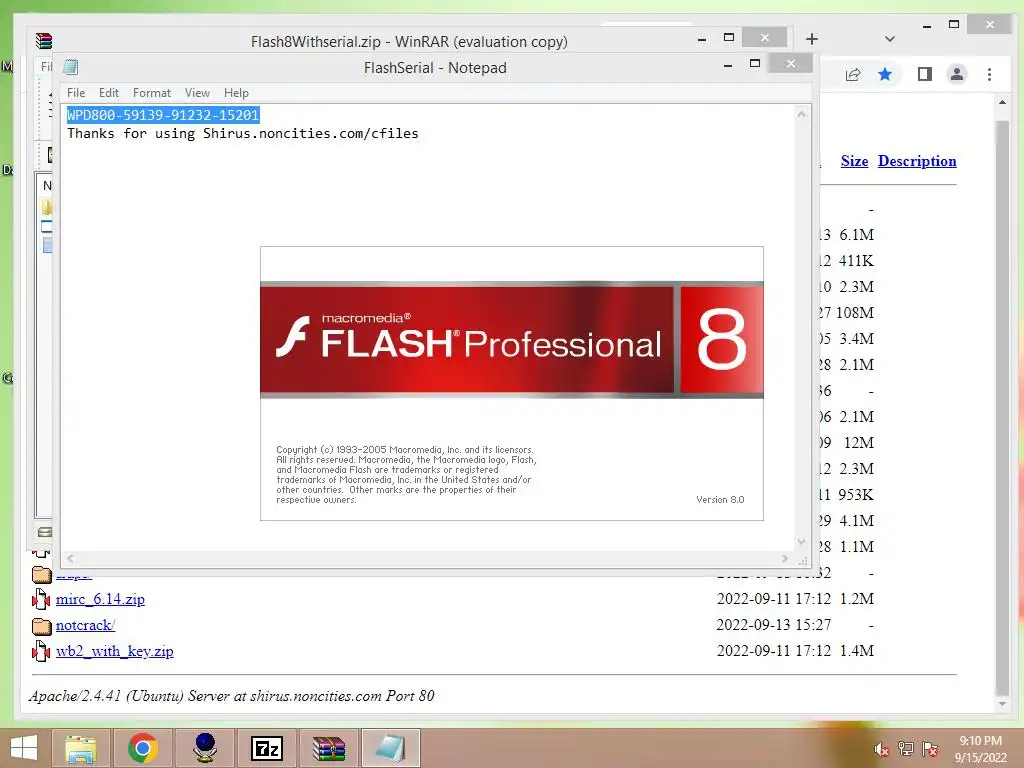Sort the directory listing by Description
Viewport: 1024px width, 768px height.
(917, 161)
